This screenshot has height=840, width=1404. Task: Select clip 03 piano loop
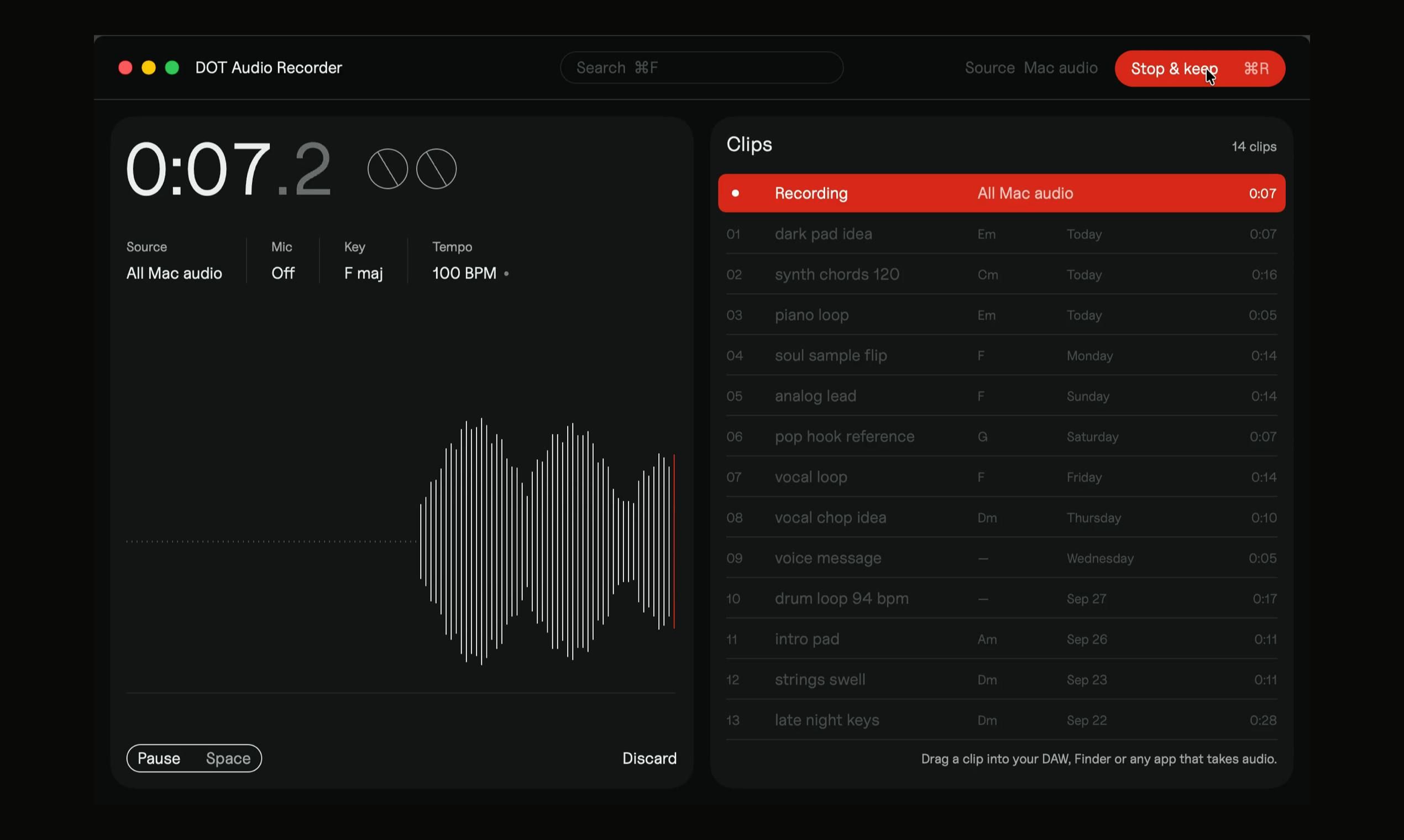tap(1002, 314)
